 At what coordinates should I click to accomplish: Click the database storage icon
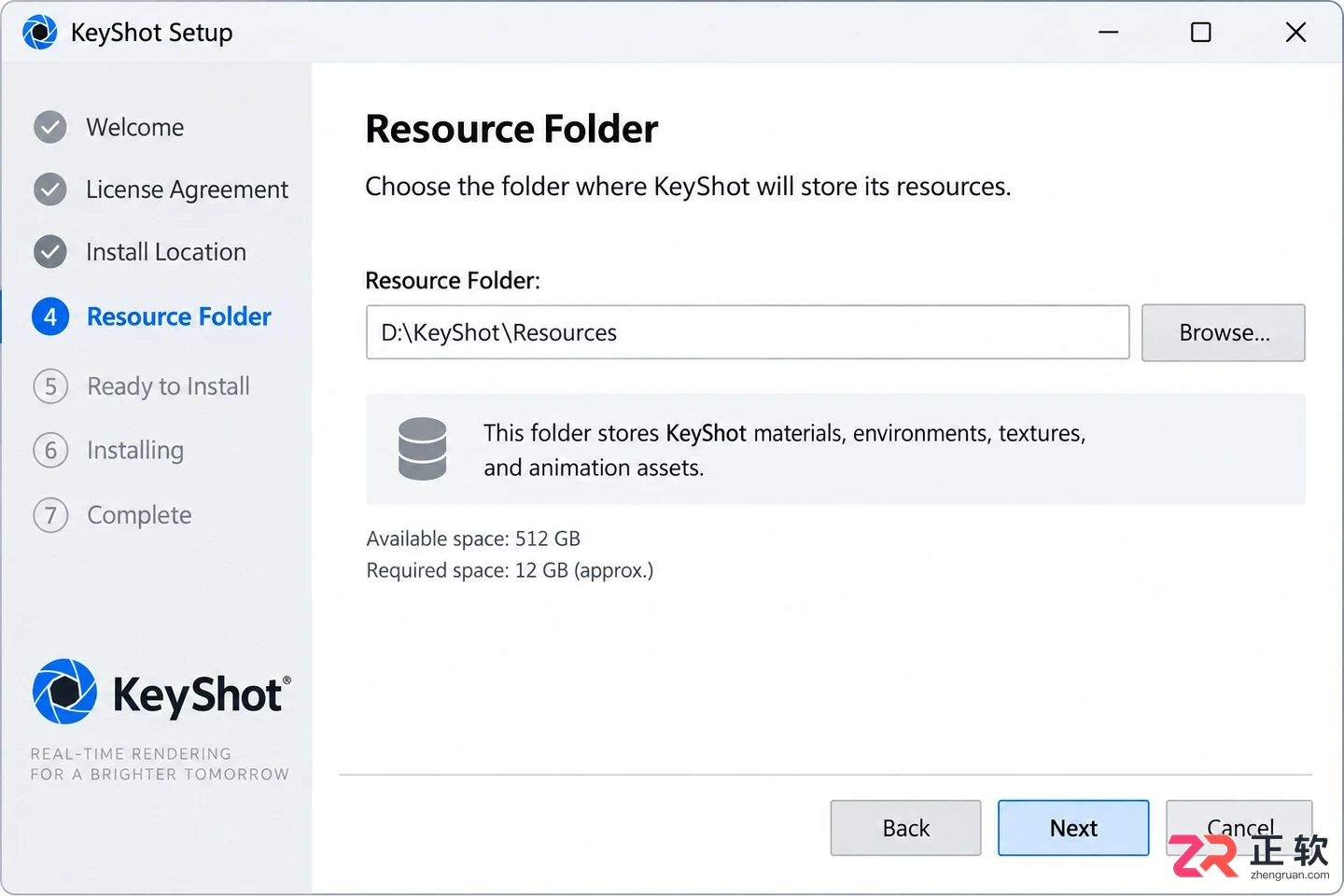point(423,449)
